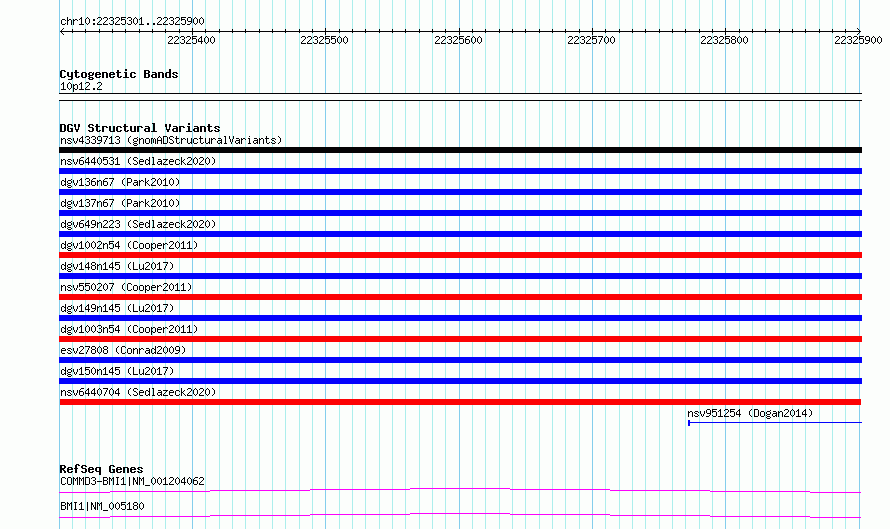
Task: Select variant label dgv649n223 (Sedlazeck2020)
Action: pos(138,224)
